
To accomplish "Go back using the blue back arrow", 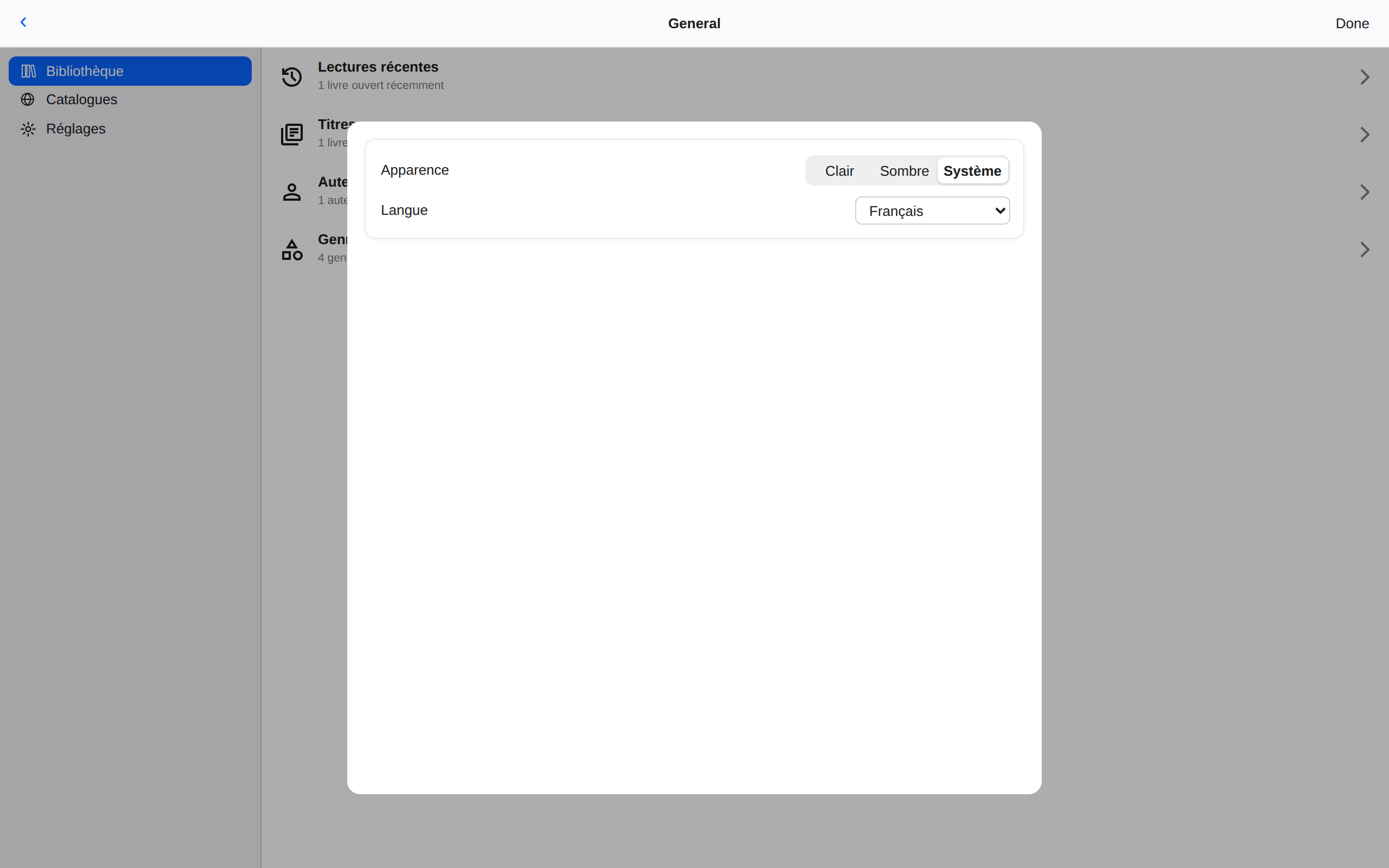I will tap(23, 22).
